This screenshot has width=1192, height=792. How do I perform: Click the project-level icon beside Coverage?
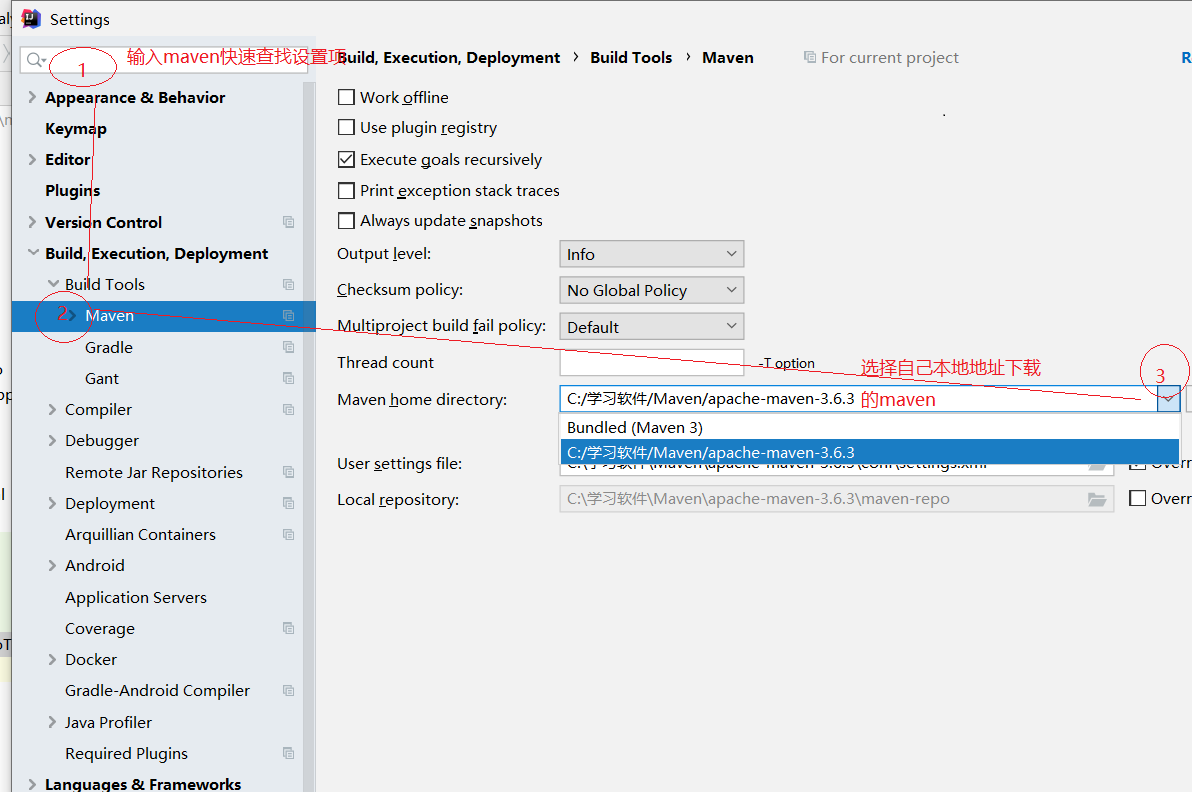289,629
